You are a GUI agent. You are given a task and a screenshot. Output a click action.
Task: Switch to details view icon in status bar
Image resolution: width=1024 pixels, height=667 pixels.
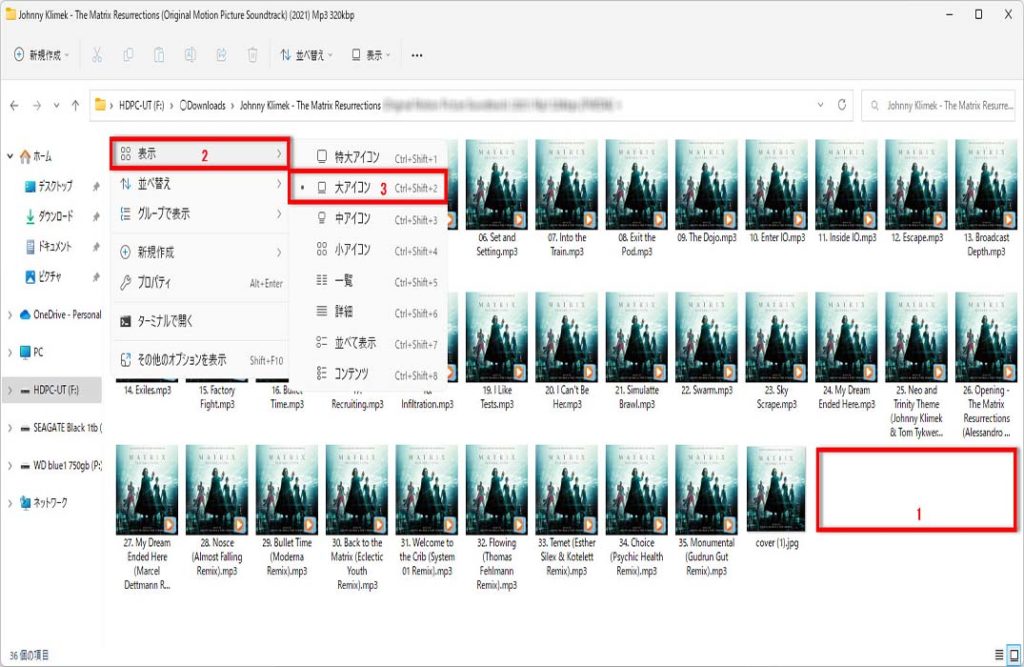coord(999,655)
